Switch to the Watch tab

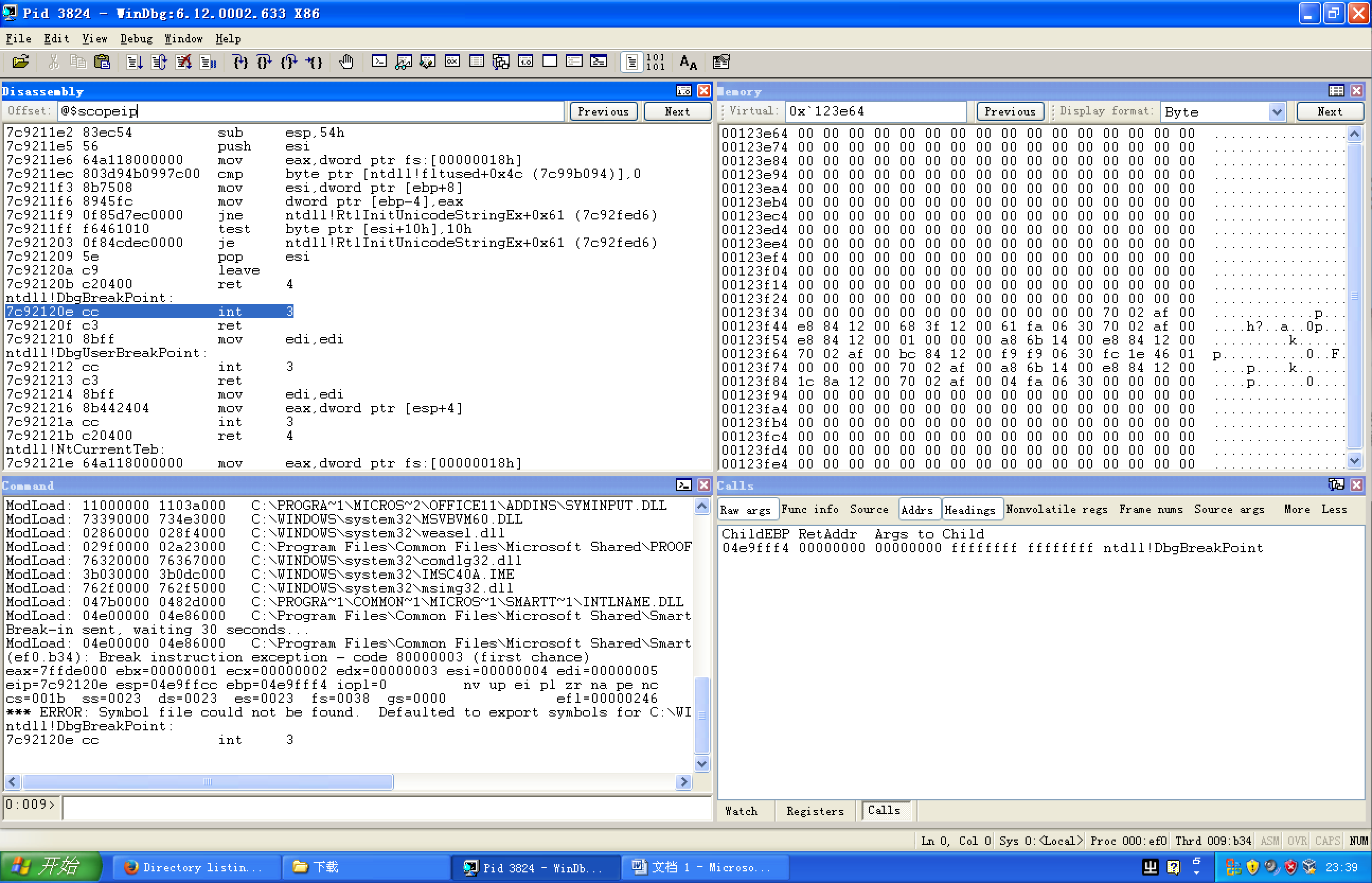[741, 811]
